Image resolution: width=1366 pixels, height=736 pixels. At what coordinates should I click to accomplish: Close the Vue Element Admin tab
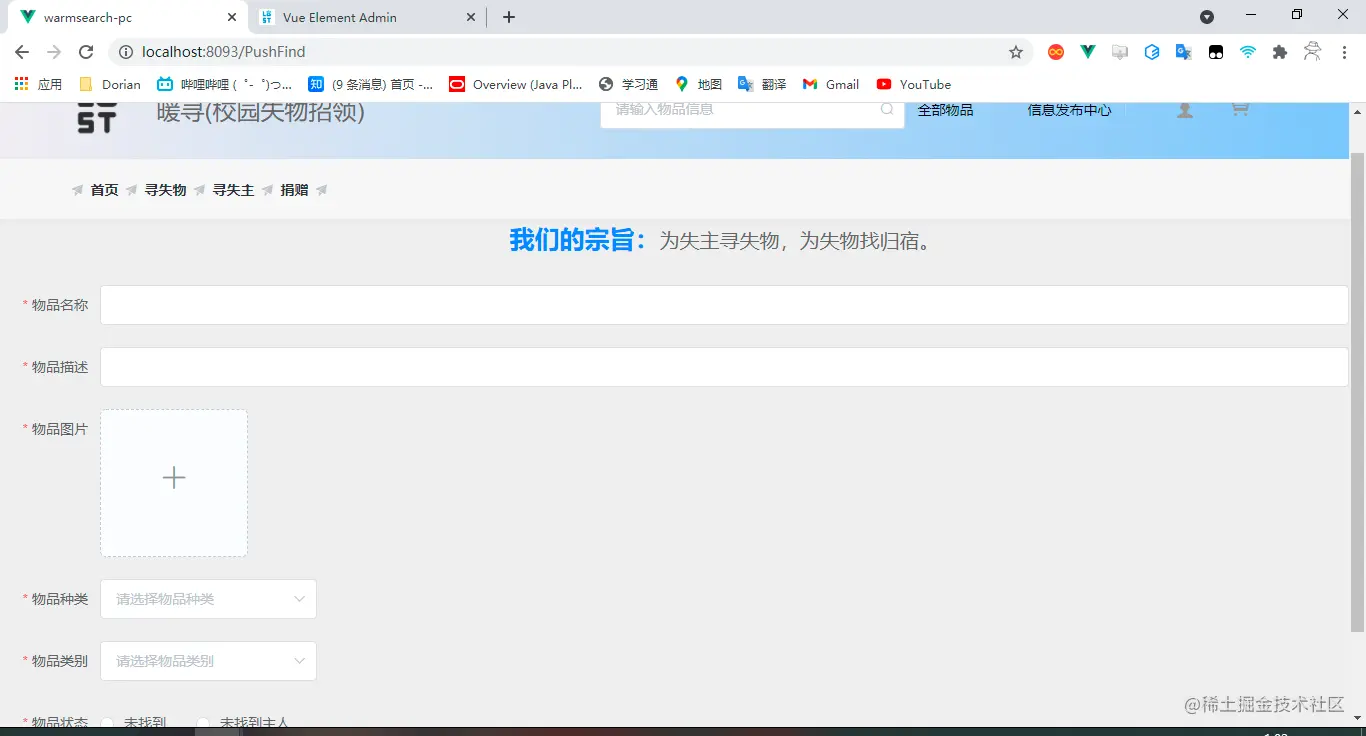click(x=471, y=17)
